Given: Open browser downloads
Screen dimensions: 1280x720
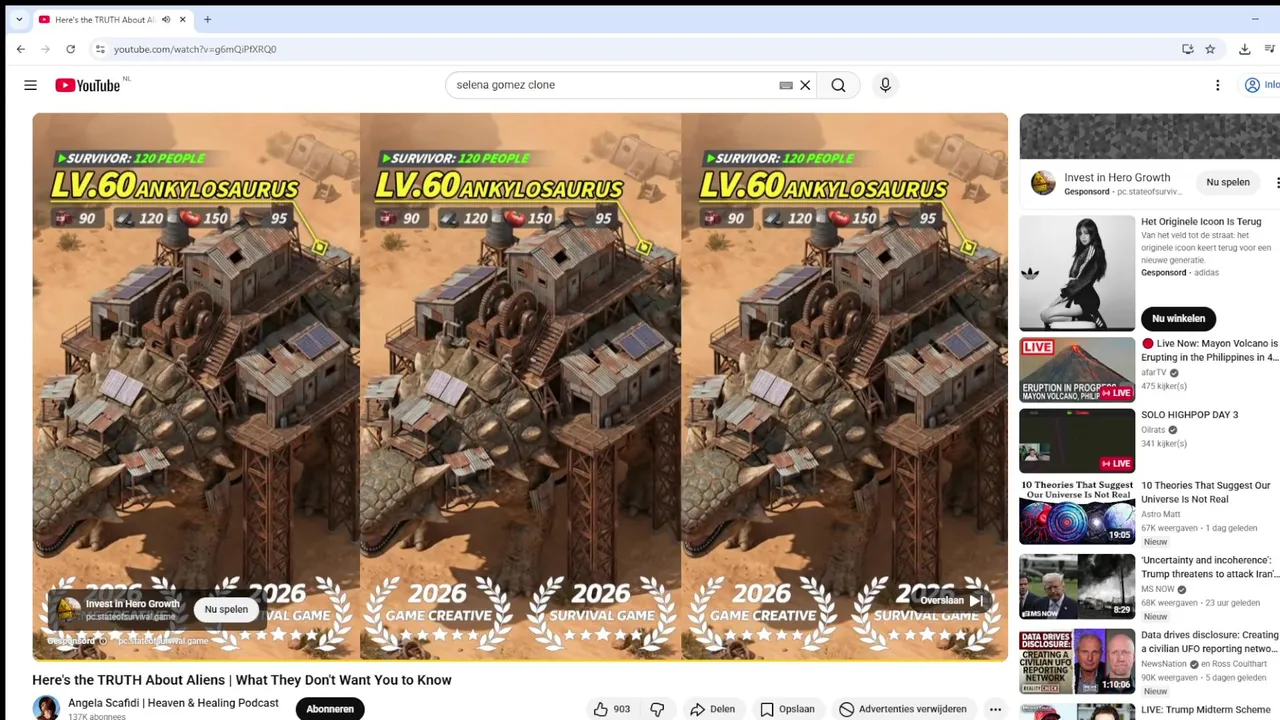Looking at the screenshot, I should (1244, 49).
